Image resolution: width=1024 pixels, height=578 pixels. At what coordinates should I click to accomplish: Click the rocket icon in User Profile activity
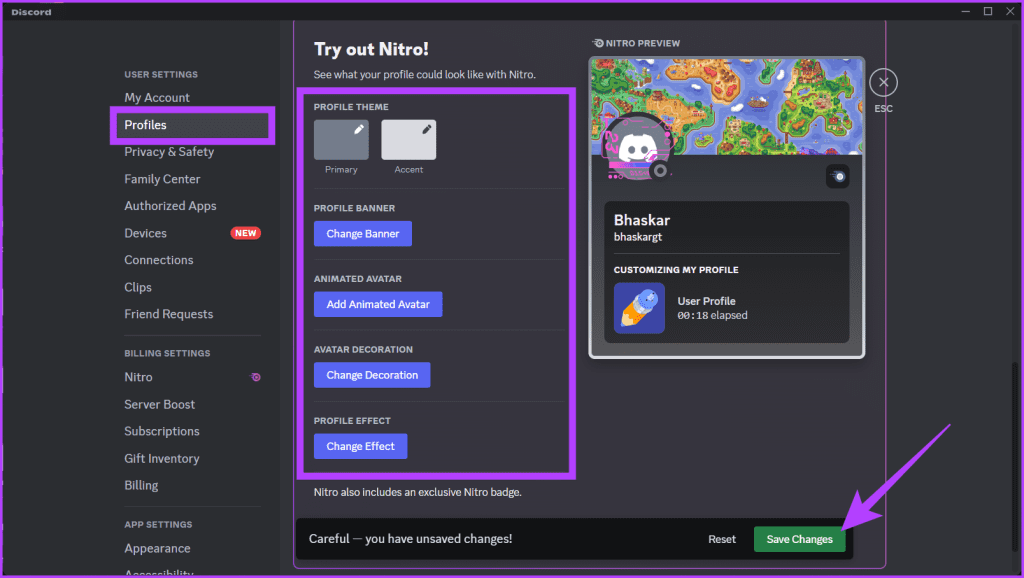tap(640, 306)
